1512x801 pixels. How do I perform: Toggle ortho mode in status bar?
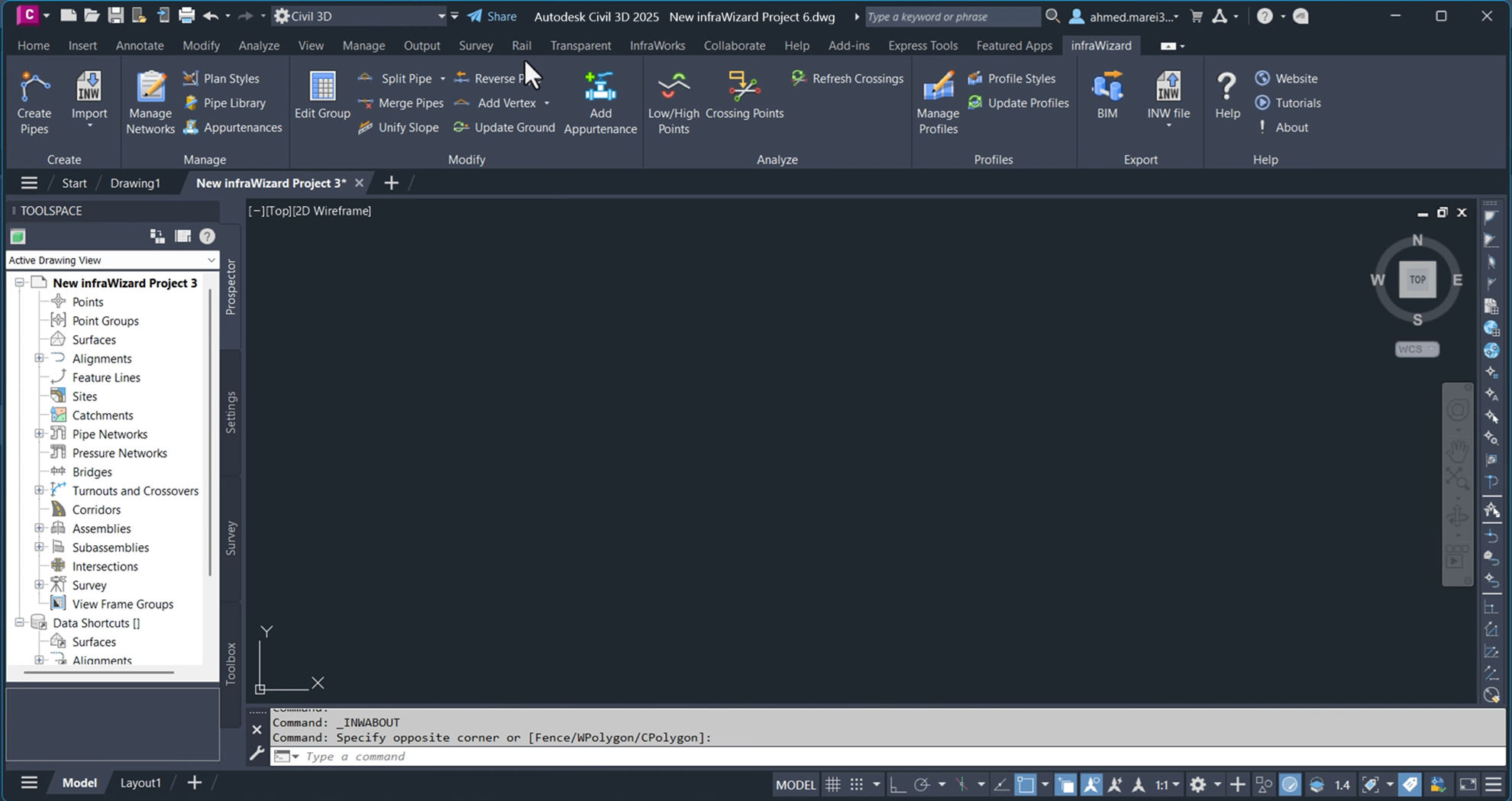(x=898, y=784)
